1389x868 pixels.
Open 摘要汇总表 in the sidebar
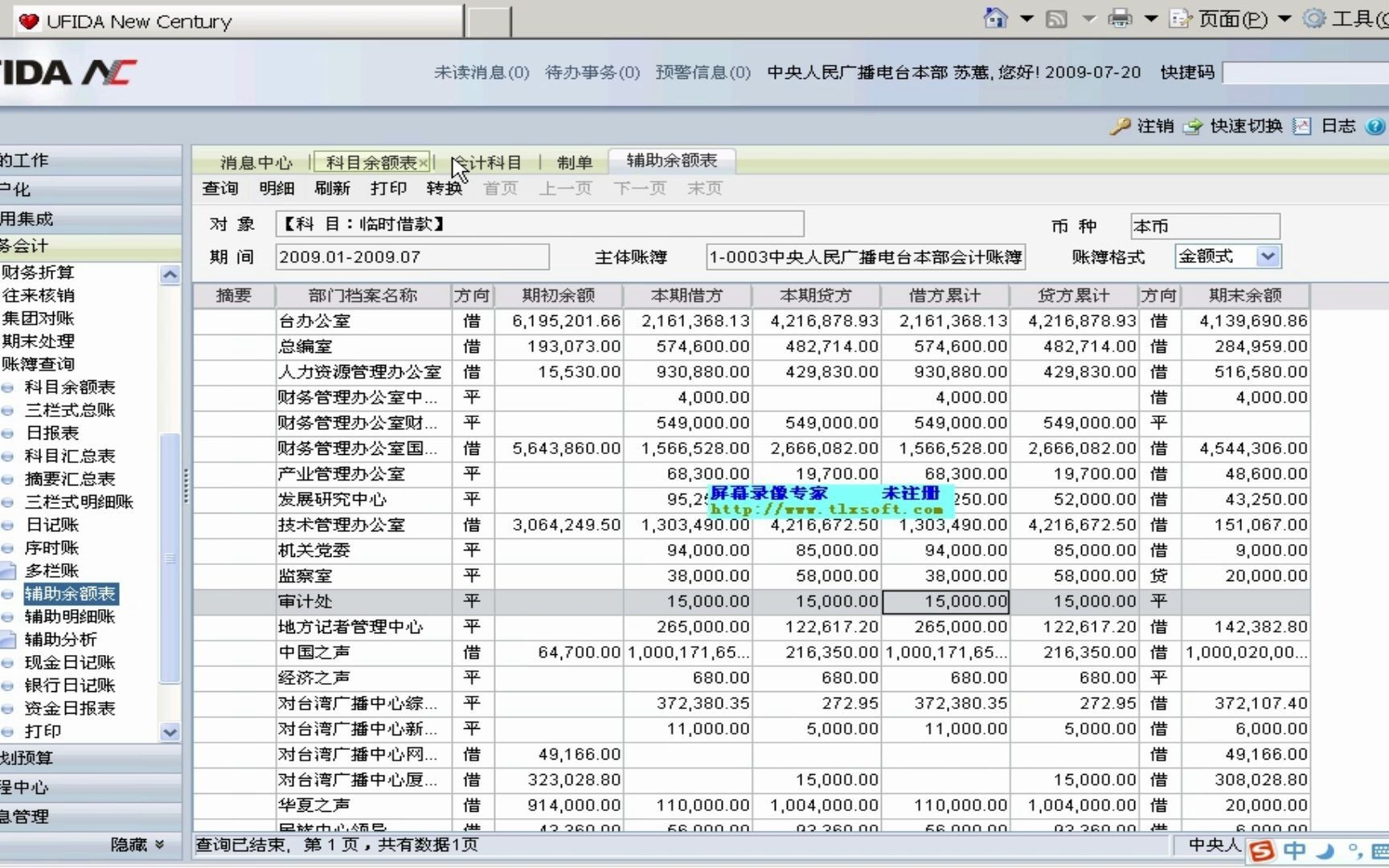tap(69, 479)
